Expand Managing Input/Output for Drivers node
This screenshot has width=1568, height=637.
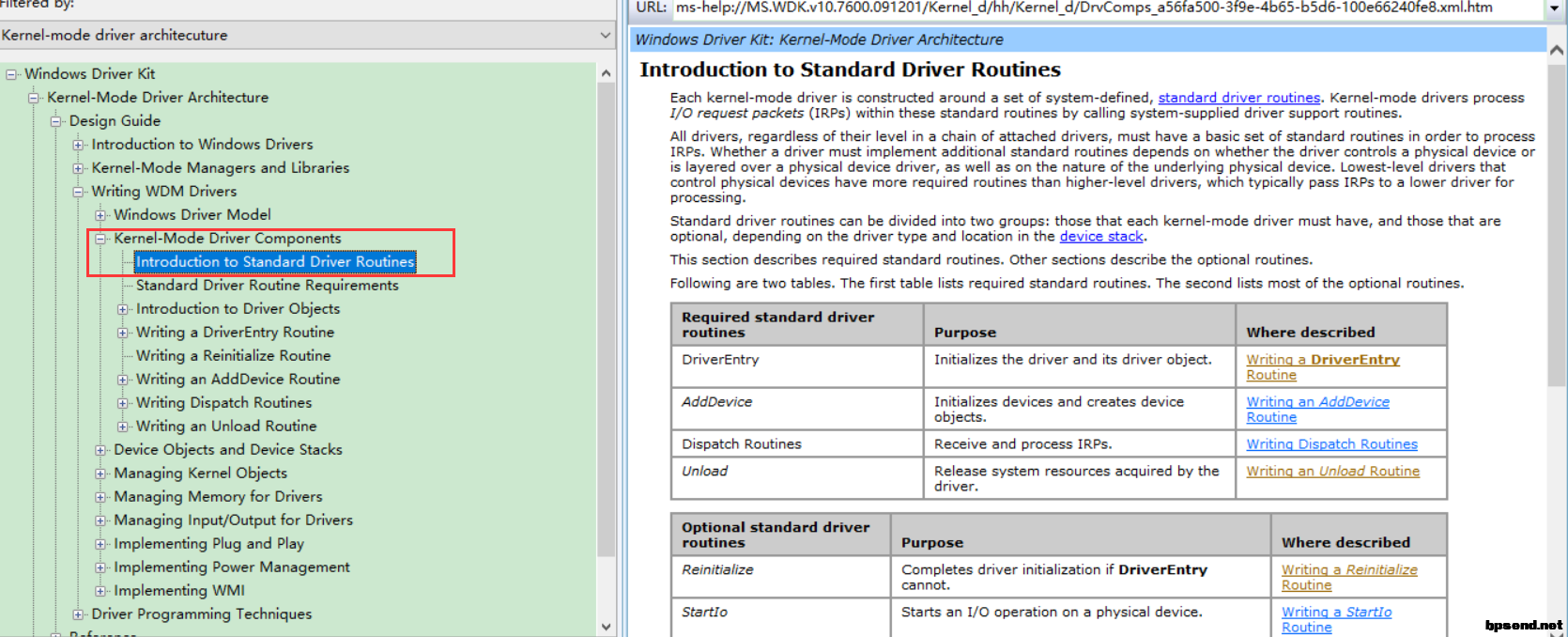[101, 520]
